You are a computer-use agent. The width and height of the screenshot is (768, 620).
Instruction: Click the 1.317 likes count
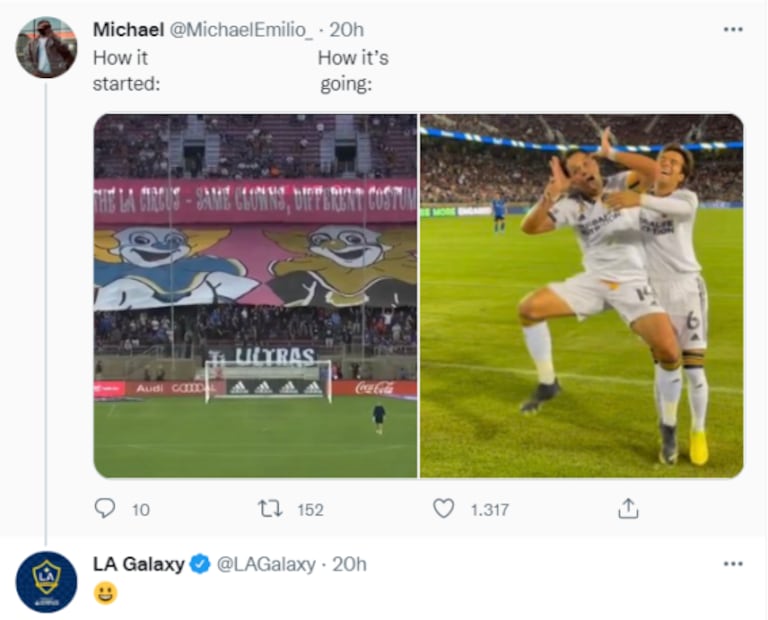(489, 510)
